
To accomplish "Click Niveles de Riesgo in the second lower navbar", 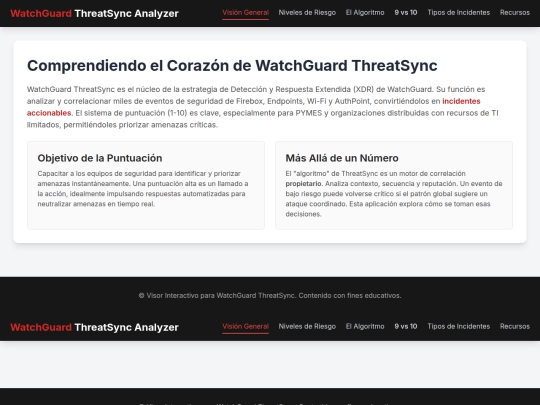I will point(307,326).
